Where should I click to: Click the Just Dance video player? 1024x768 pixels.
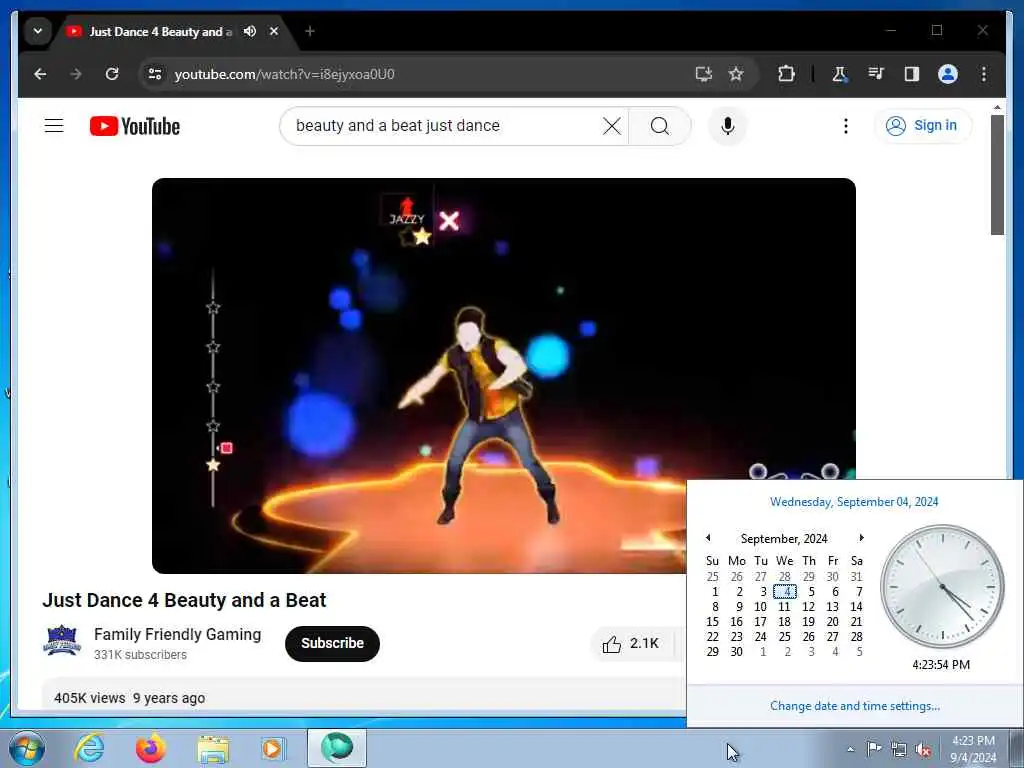pos(504,376)
